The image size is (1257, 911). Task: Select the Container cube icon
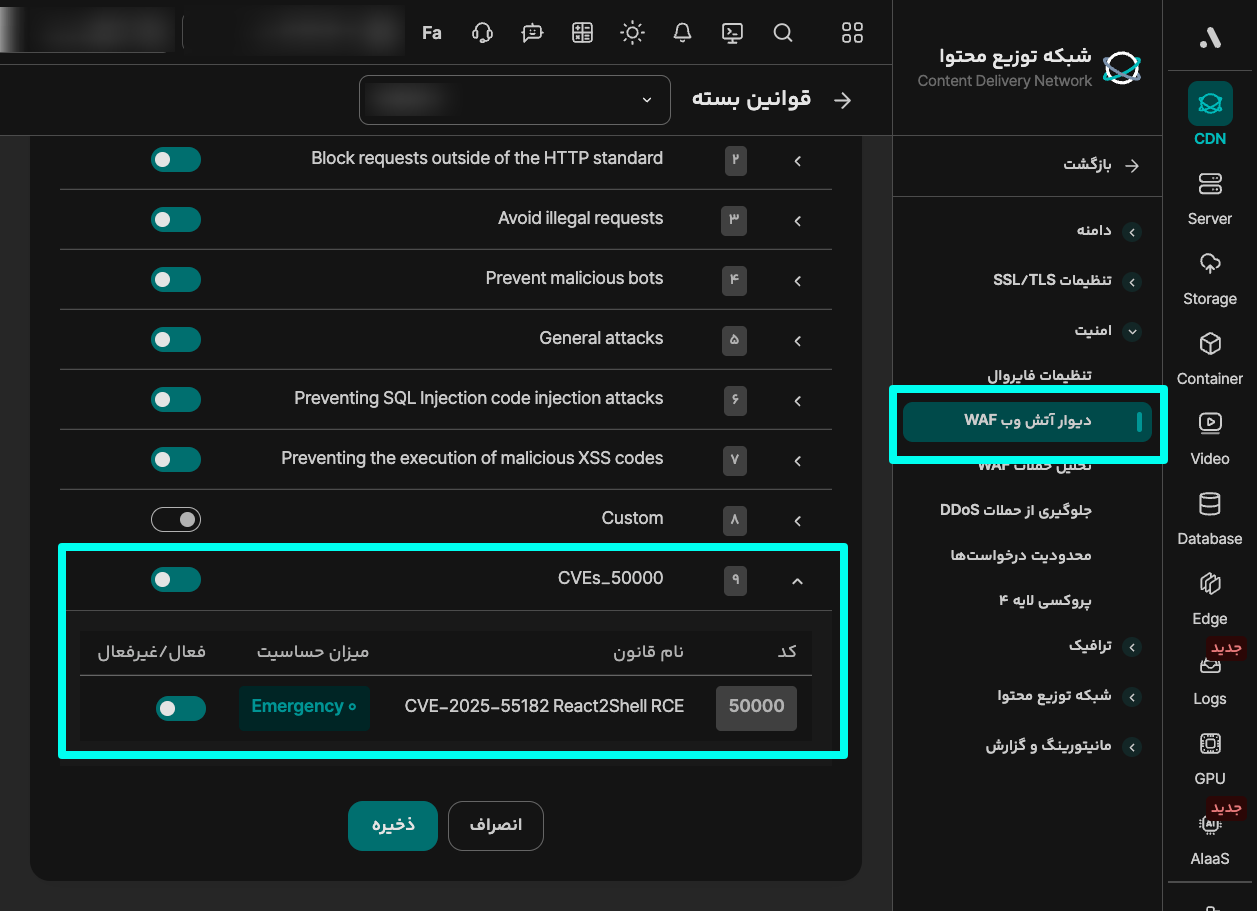click(x=1209, y=345)
